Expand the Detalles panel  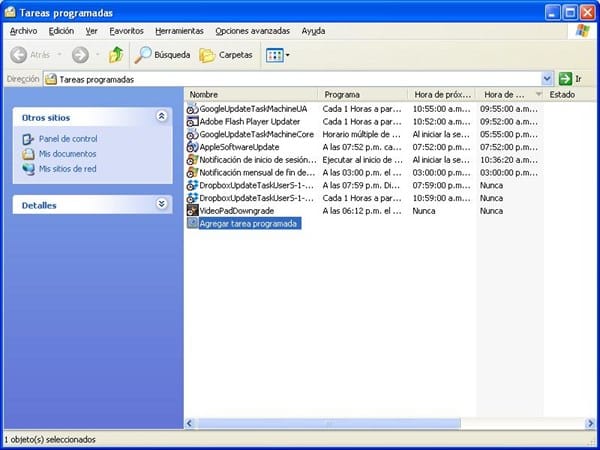162,205
